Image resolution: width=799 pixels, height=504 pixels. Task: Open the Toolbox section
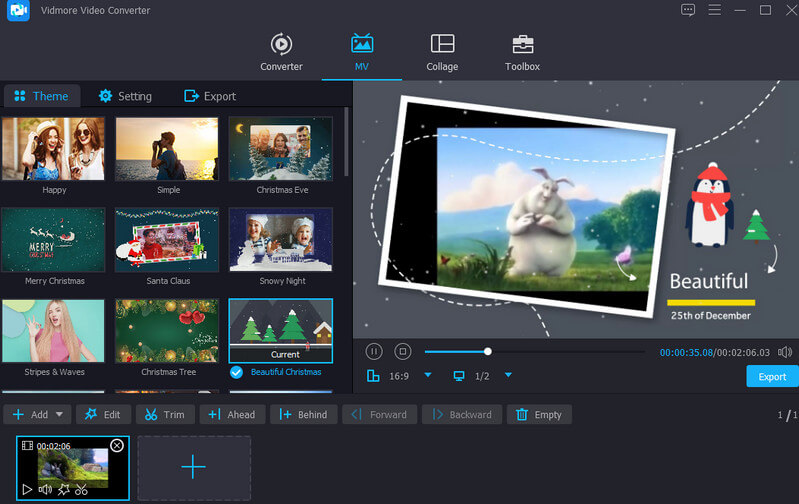[522, 53]
